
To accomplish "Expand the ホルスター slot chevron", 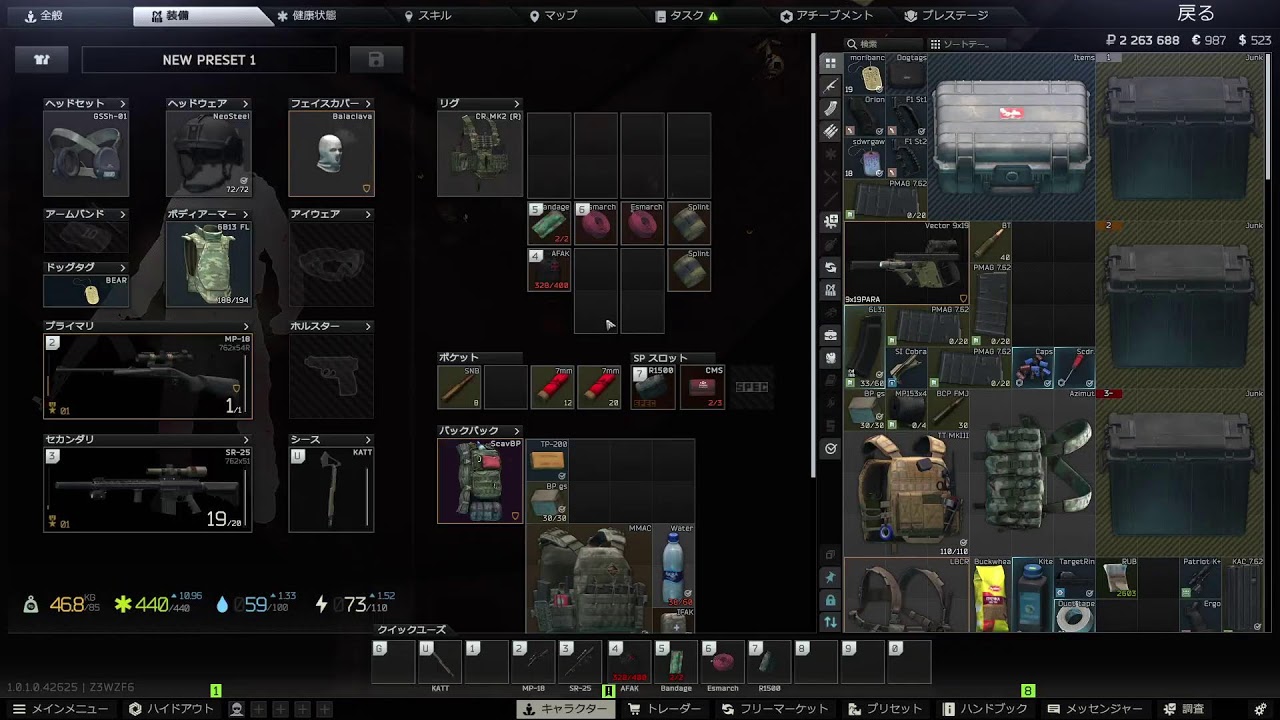I will [368, 326].
